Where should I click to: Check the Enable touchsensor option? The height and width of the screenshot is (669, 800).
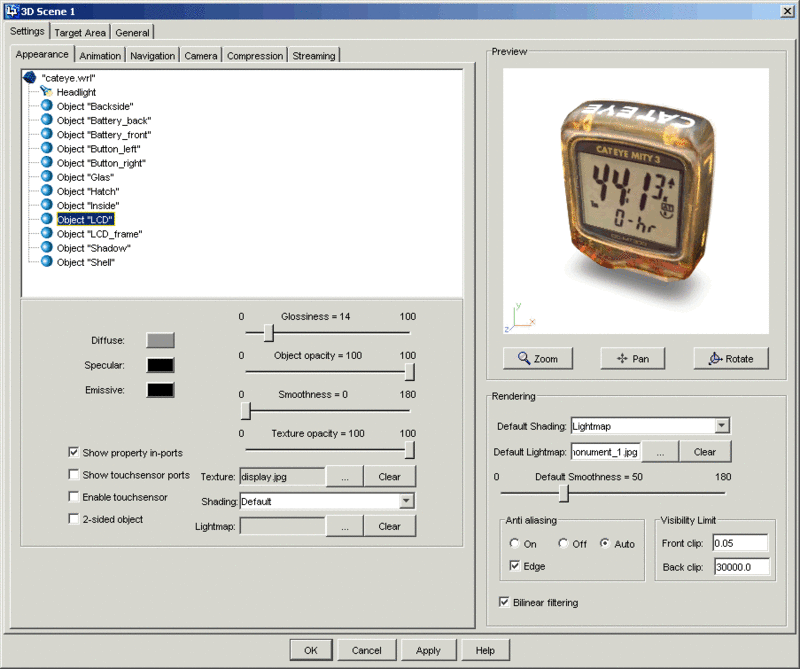(x=73, y=497)
